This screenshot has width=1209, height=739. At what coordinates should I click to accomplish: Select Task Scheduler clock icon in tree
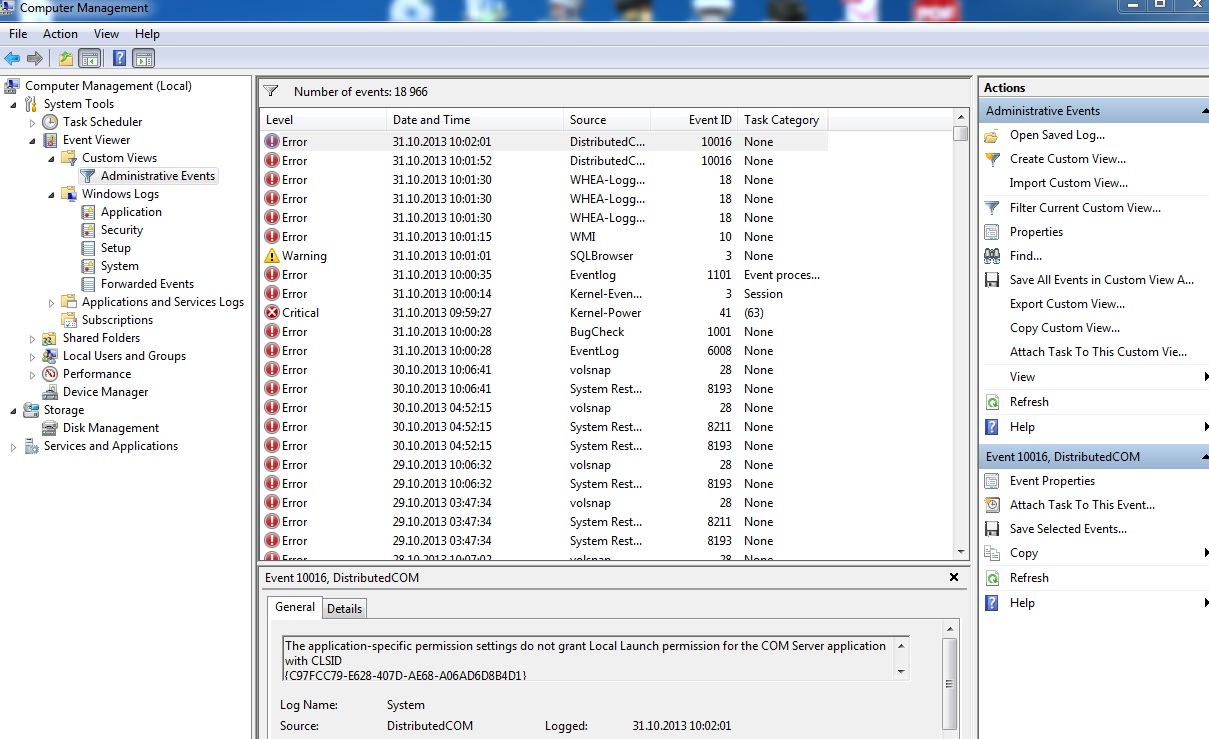50,122
